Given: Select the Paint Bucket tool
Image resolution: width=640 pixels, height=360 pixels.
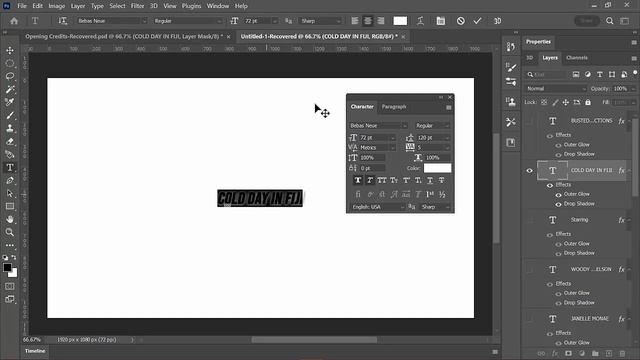Looking at the screenshot, I should (10, 155).
